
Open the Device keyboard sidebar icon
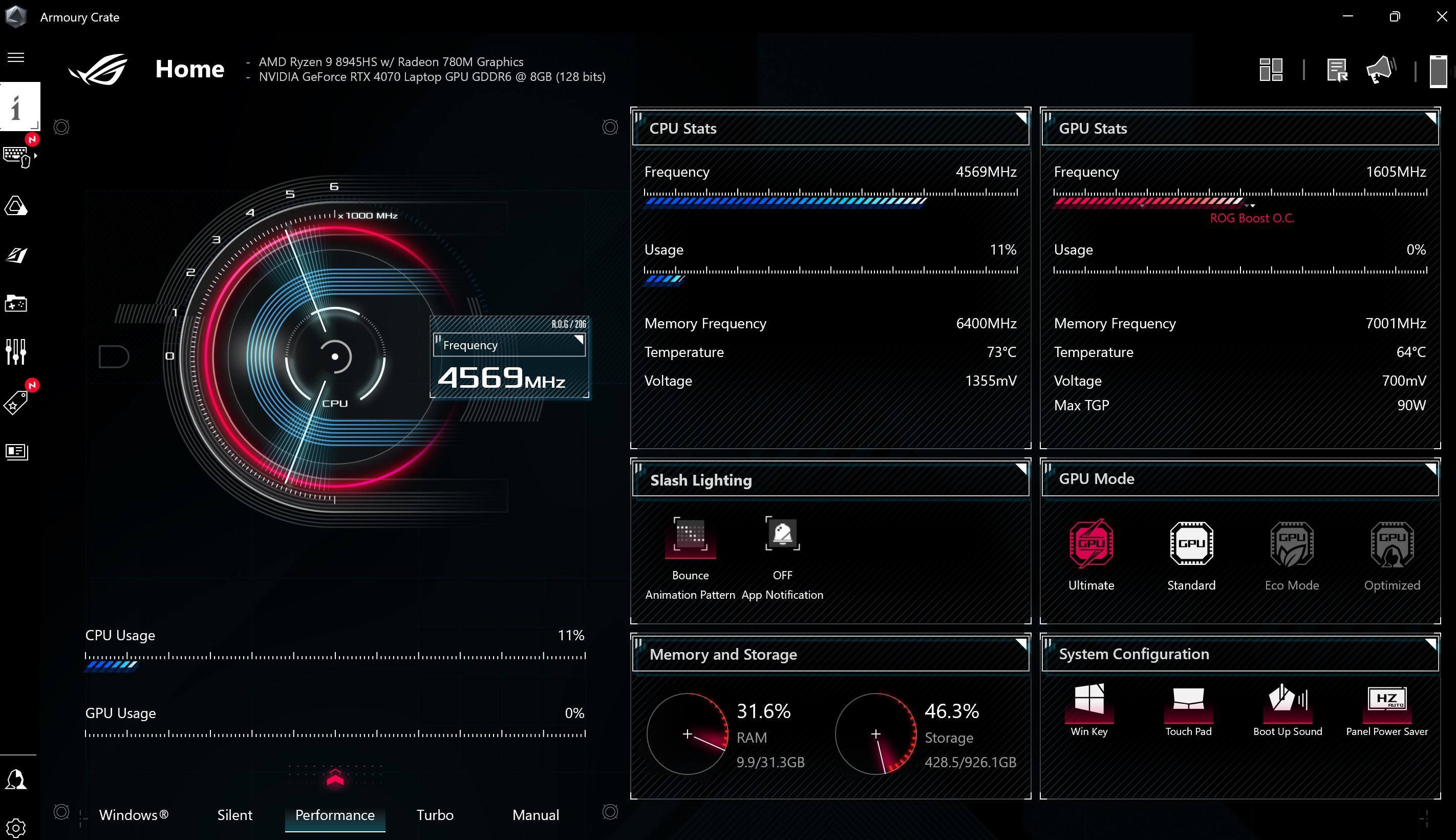pos(16,156)
